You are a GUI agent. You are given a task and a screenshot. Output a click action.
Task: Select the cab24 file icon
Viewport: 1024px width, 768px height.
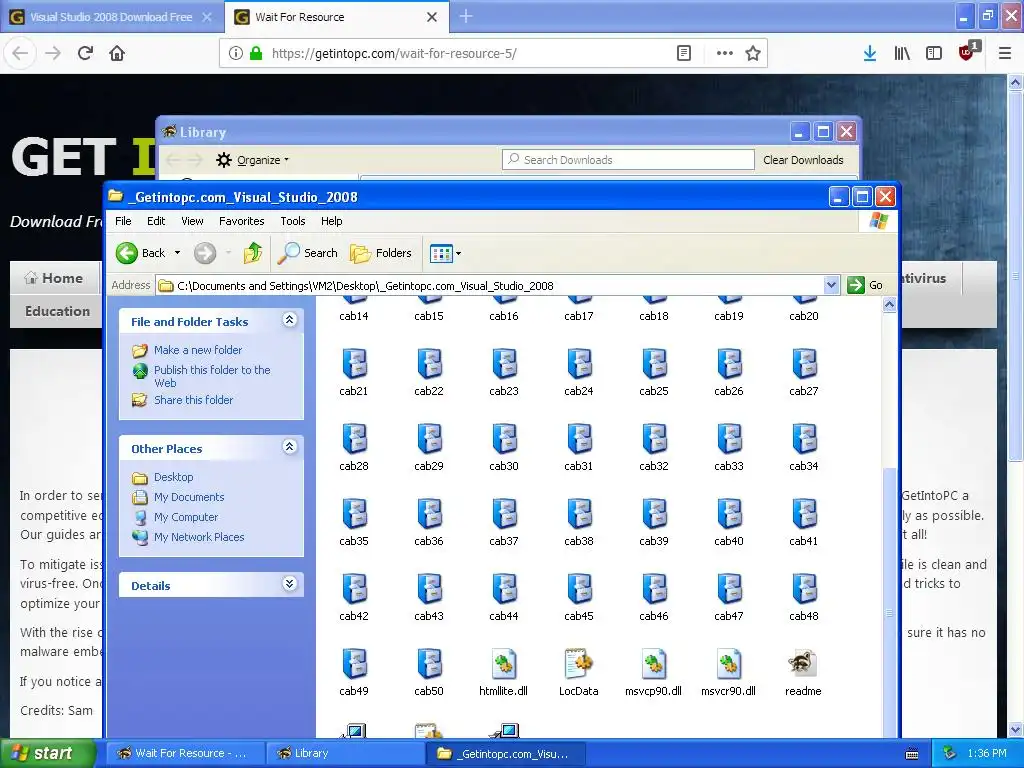tap(579, 364)
